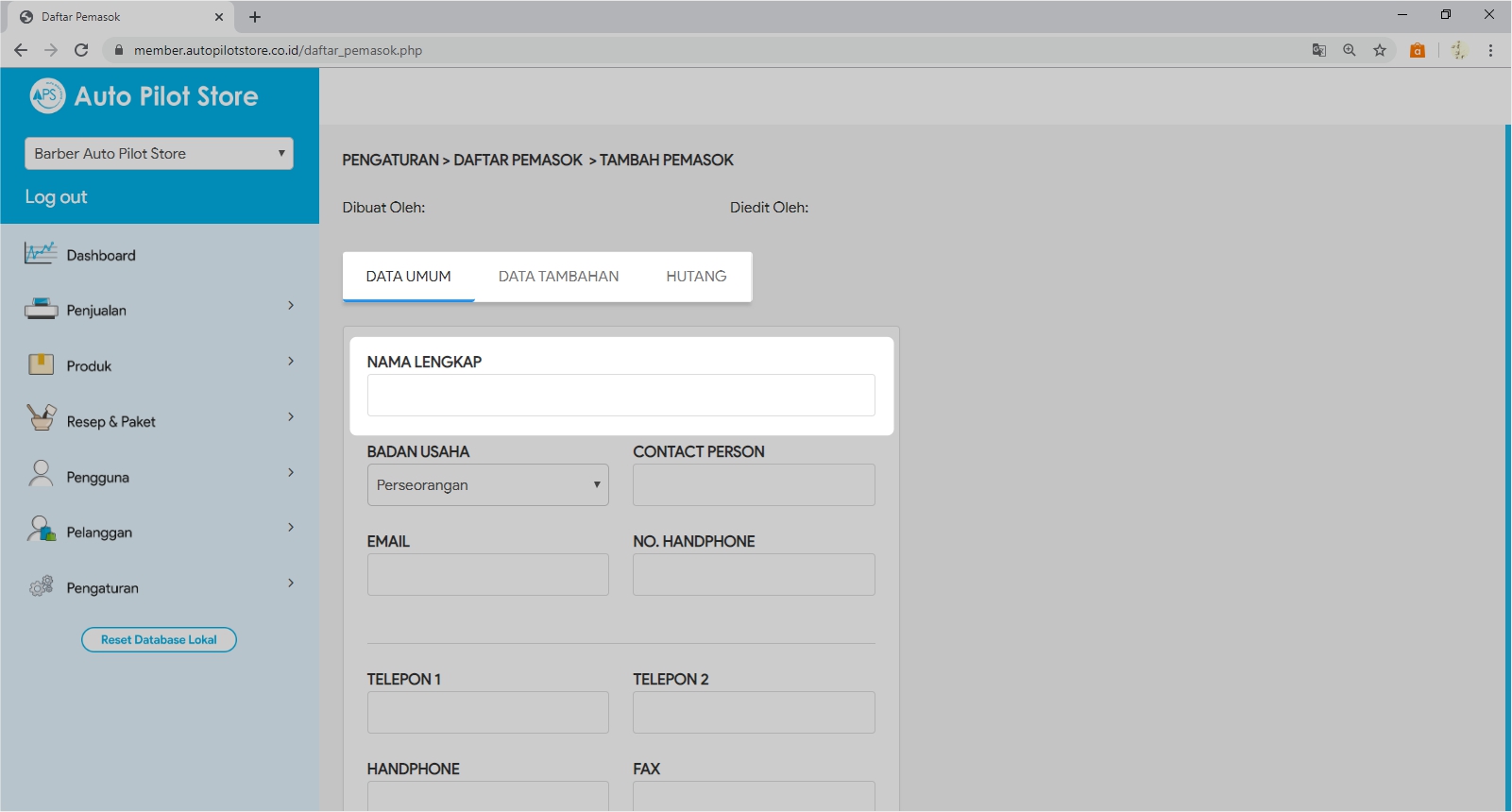Image resolution: width=1512 pixels, height=812 pixels.
Task: Switch to the Data Tambahan tab
Action: click(558, 277)
